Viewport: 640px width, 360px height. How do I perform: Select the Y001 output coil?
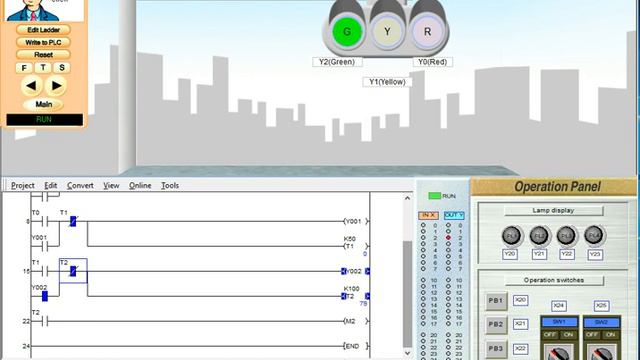tap(356, 221)
